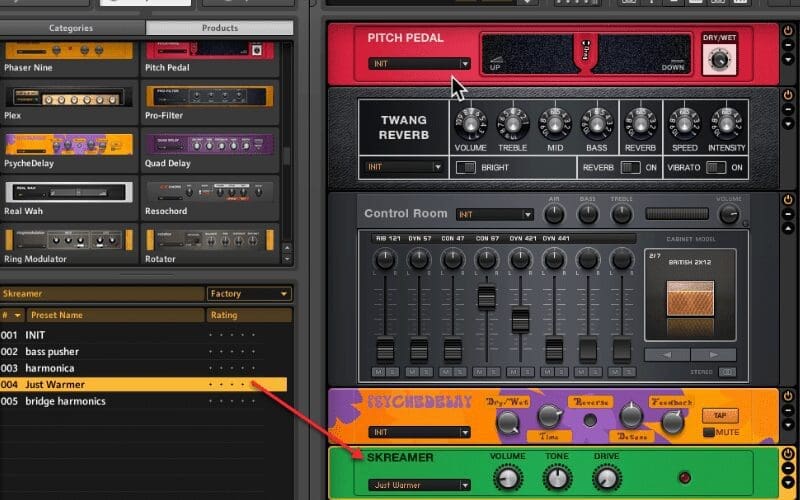
Task: Click the pan knob of the RIB 121 channel
Action: coord(385,259)
